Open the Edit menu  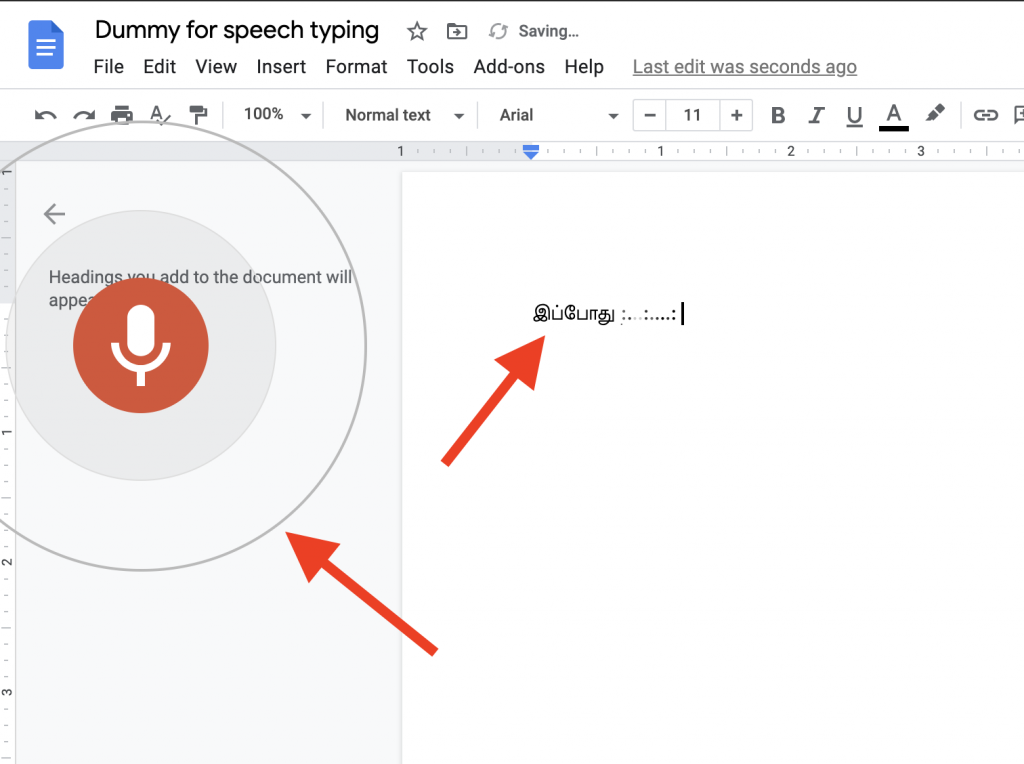(159, 67)
